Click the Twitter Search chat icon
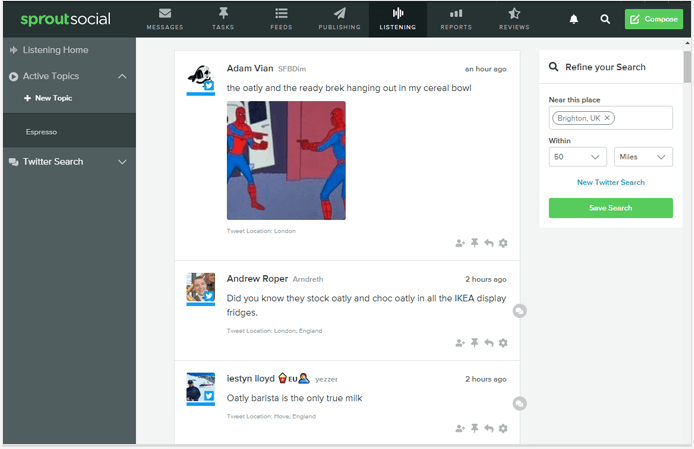This screenshot has height=449, width=694. coord(13,162)
